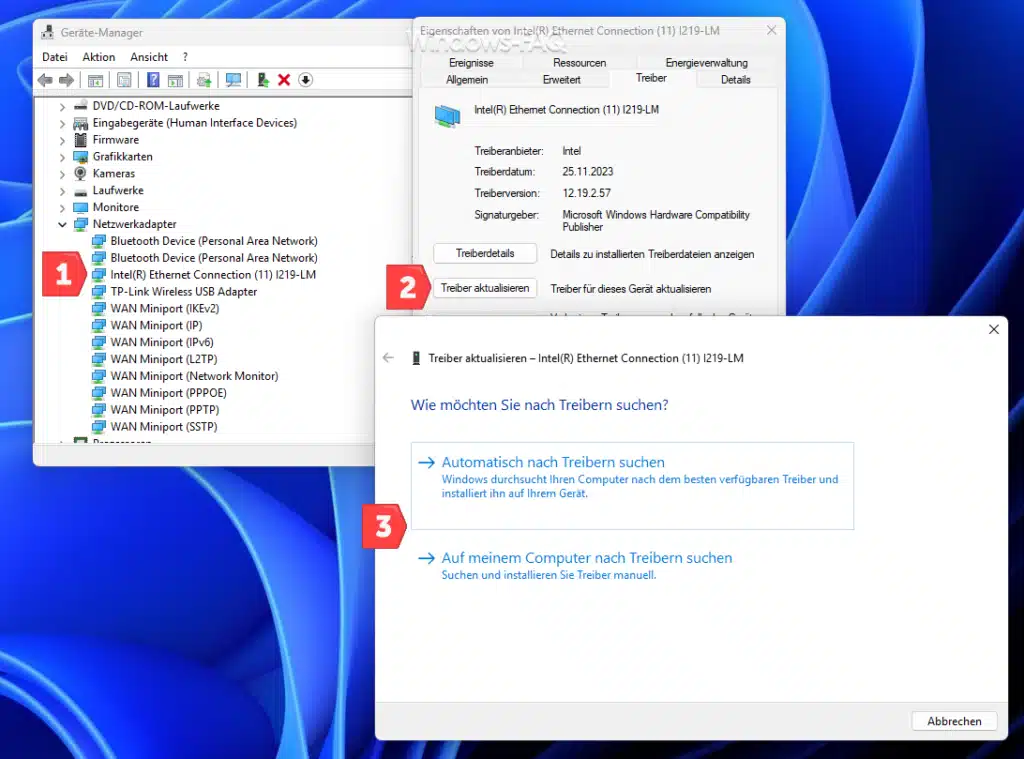The width and height of the screenshot is (1024, 759).
Task: Expand the Laufwerke node
Action: click(x=62, y=191)
